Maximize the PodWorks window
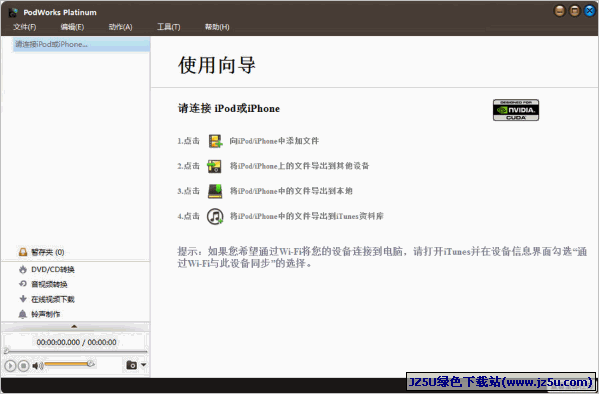This screenshot has height=394, width=599. click(x=575, y=11)
